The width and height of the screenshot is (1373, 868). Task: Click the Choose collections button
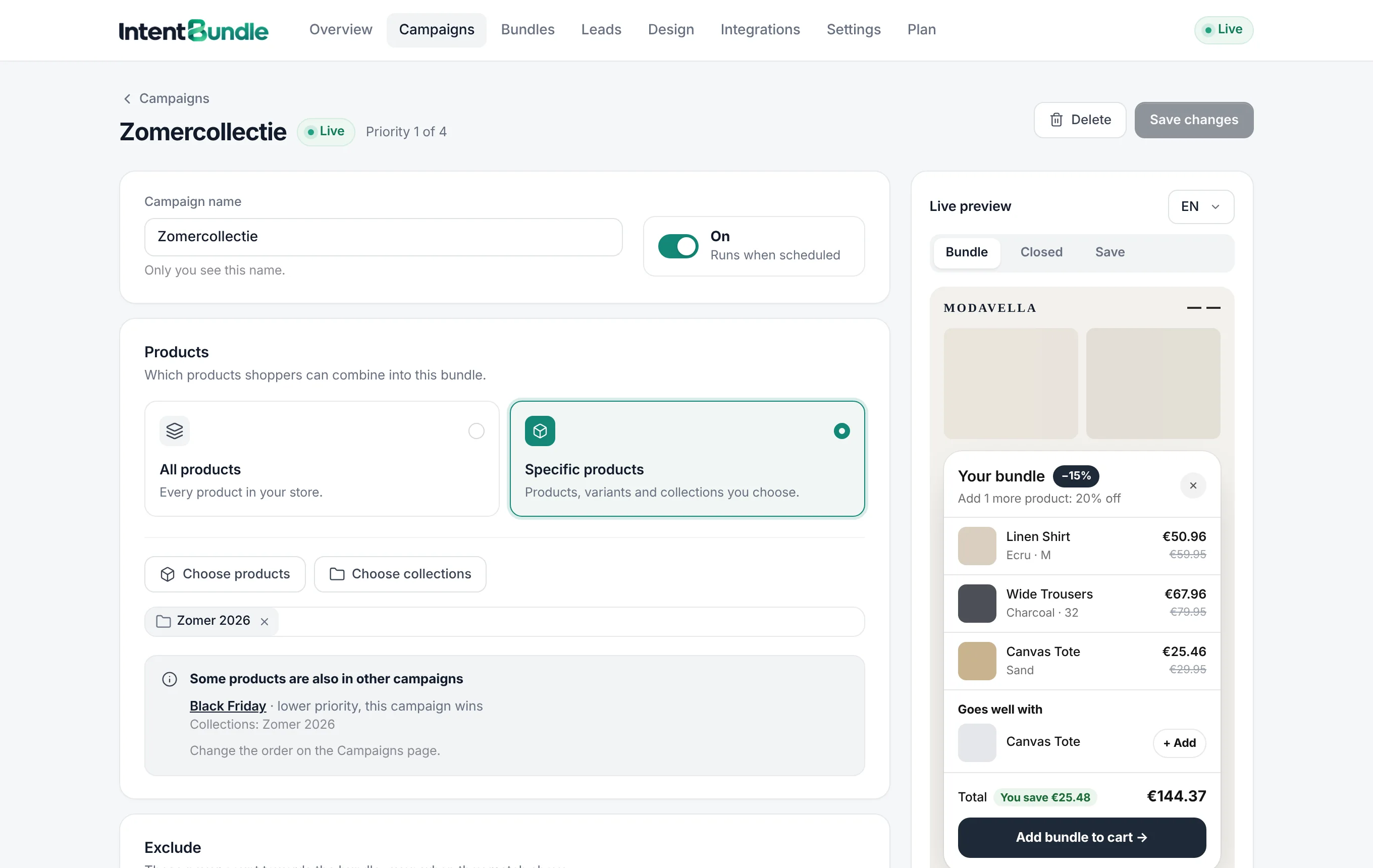(x=400, y=574)
